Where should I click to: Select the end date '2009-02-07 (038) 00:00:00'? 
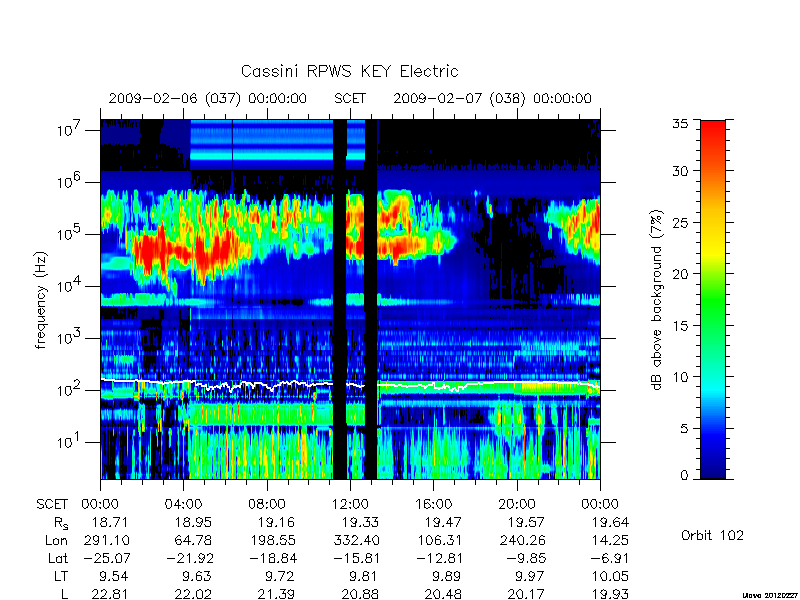492,98
